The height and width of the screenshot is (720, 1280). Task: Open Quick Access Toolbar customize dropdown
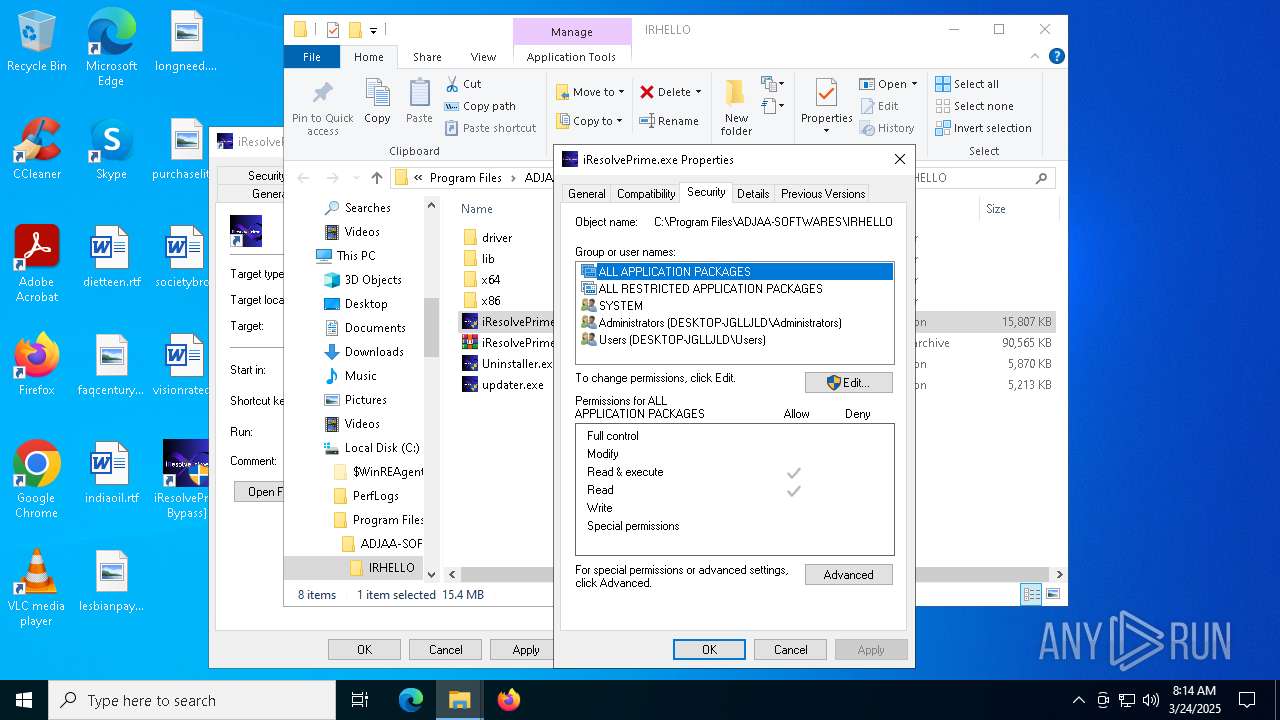point(373,30)
